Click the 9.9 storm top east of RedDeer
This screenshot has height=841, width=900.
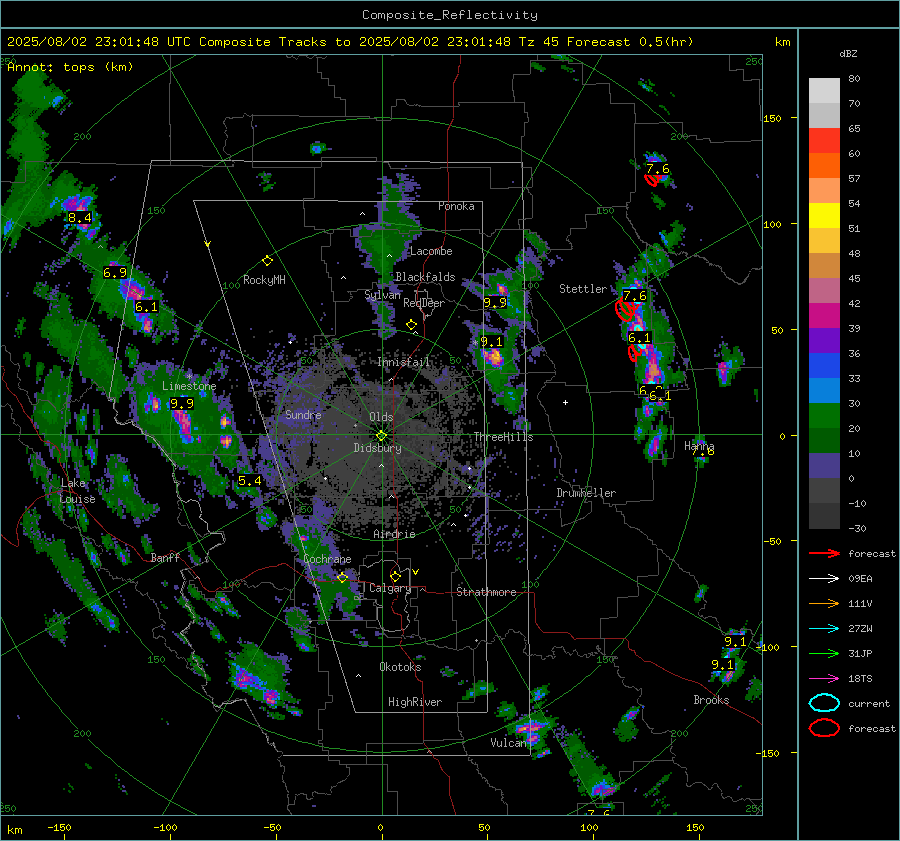point(495,303)
